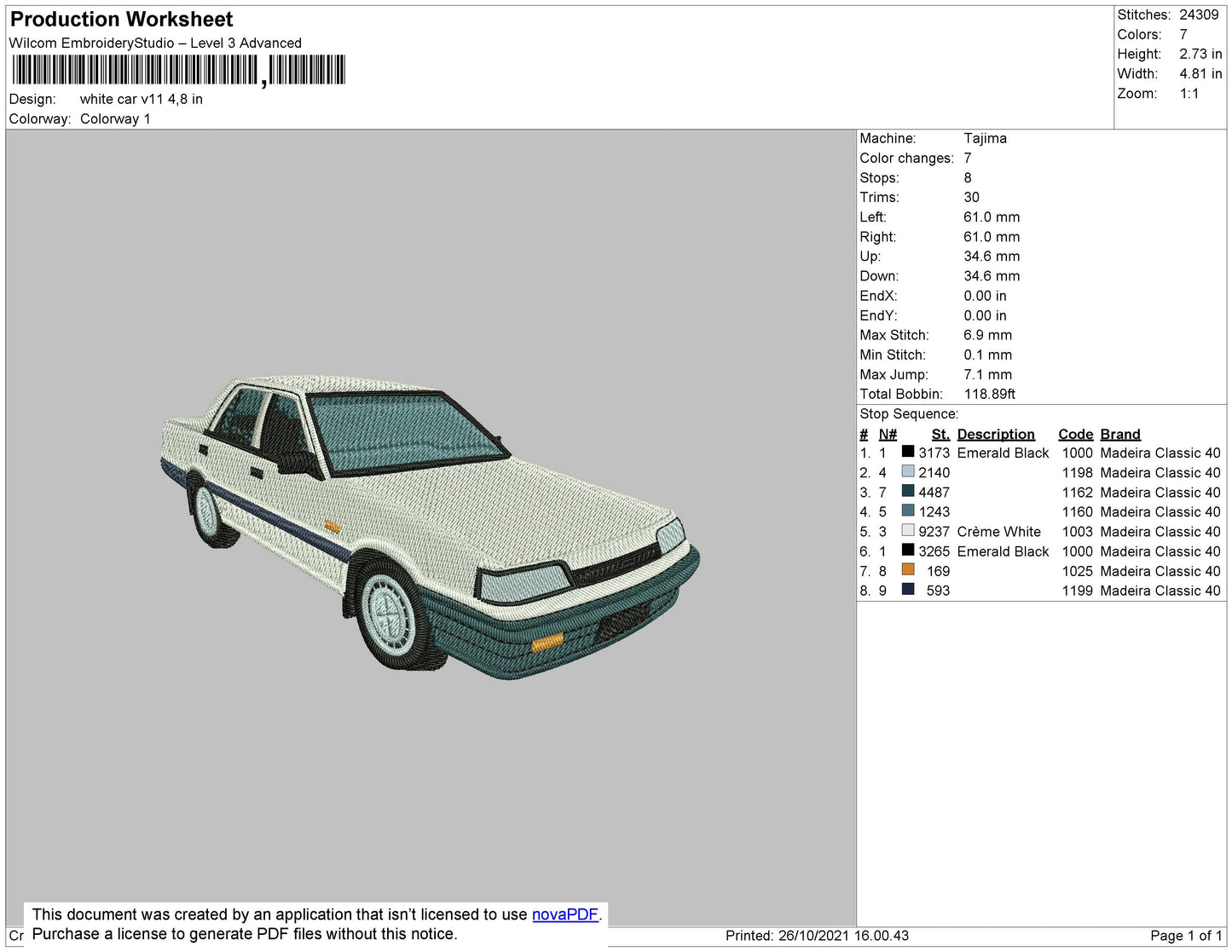Click the Machine value Tajima

pos(985,138)
